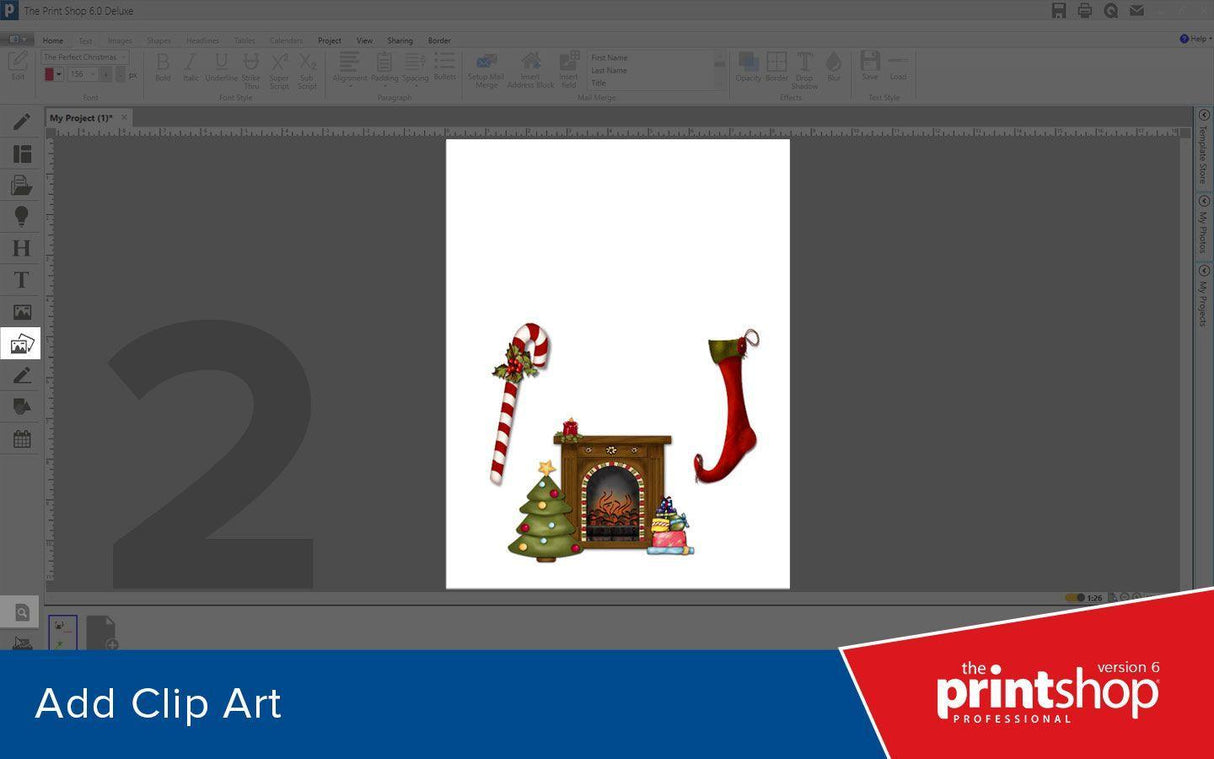Click the Drop Shadow effect
Viewport: 1214px width, 759px height.
point(805,68)
